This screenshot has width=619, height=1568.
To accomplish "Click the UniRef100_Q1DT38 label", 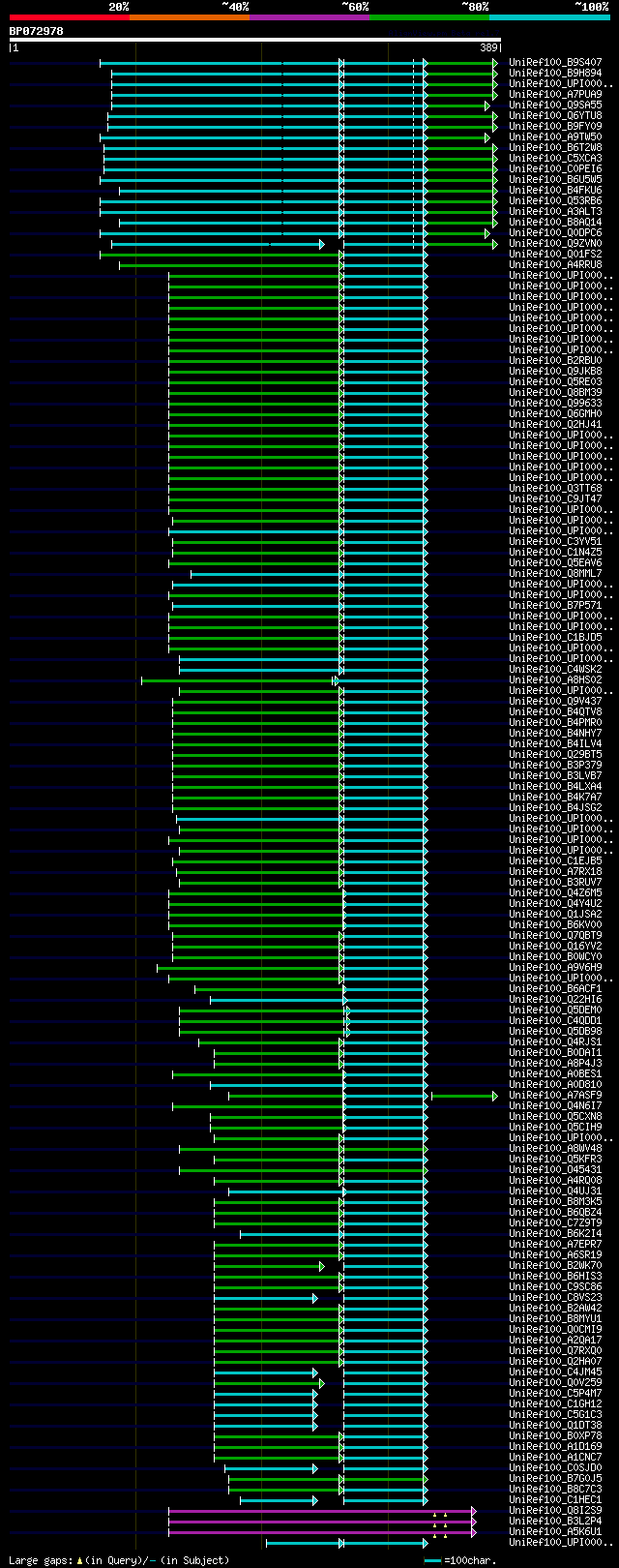I will (x=555, y=1425).
